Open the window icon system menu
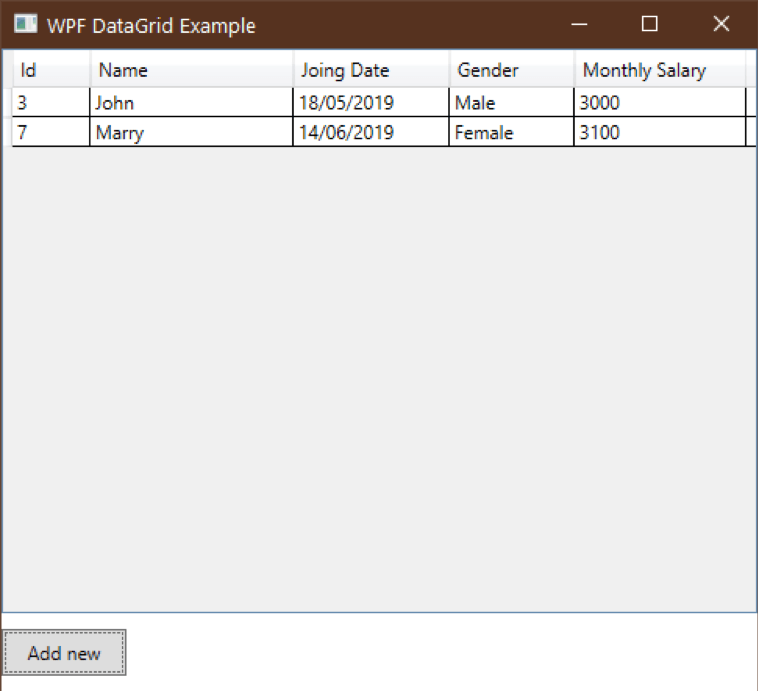The width and height of the screenshot is (758, 691). pos(26,24)
